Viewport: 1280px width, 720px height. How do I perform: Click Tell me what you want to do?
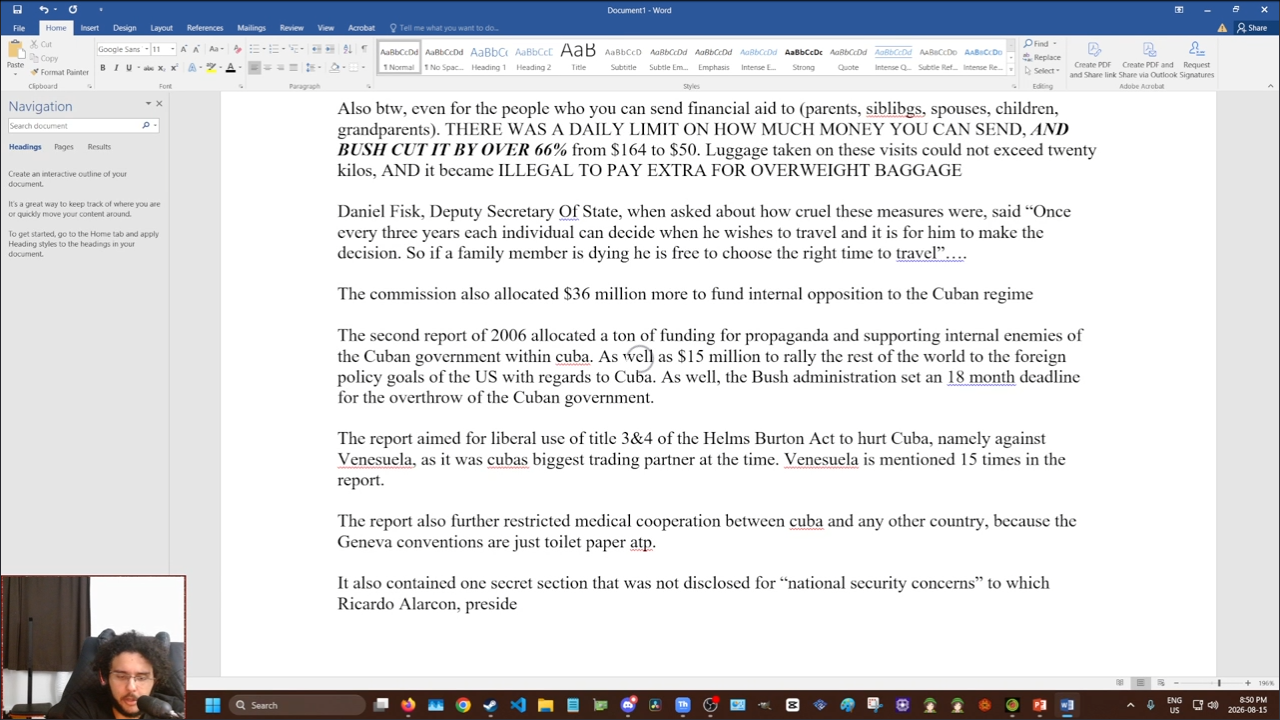tap(448, 28)
